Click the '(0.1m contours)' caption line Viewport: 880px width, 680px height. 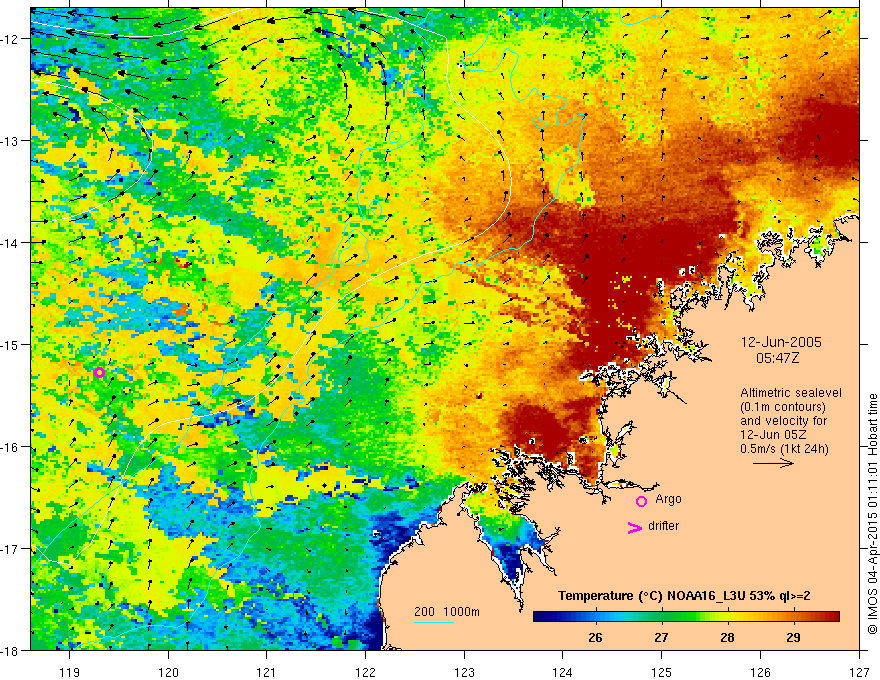783,407
